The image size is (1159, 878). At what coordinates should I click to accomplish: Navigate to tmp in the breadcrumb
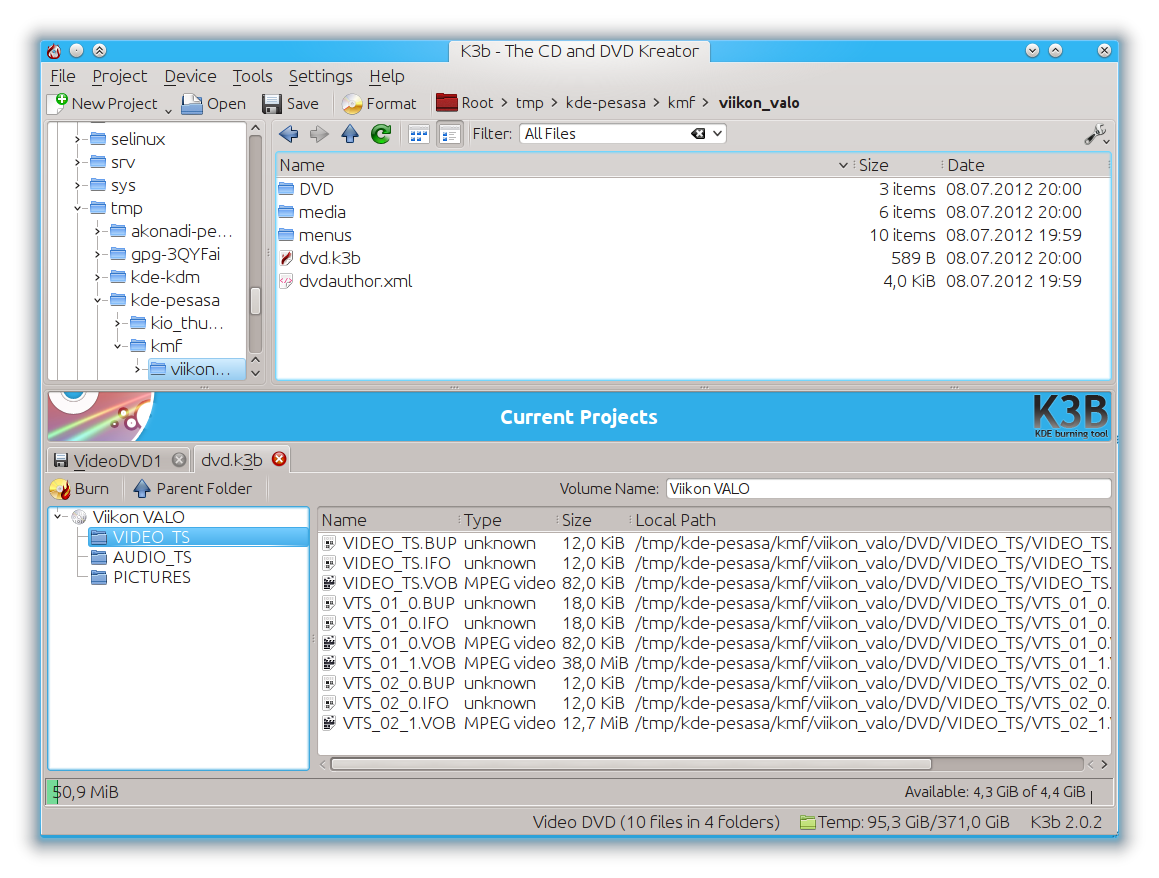pos(529,103)
